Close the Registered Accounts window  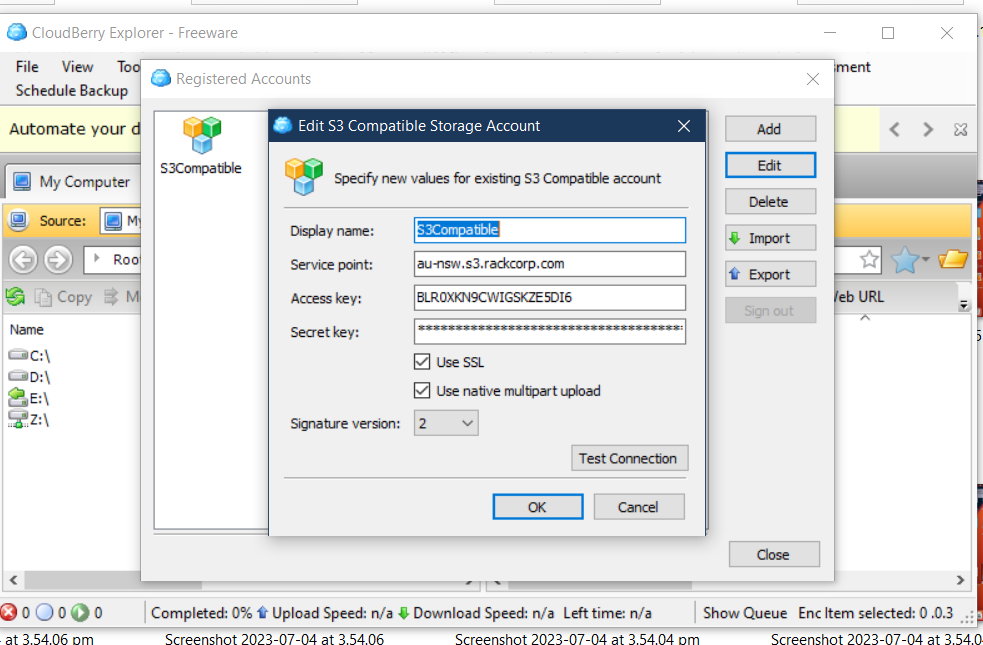(813, 79)
